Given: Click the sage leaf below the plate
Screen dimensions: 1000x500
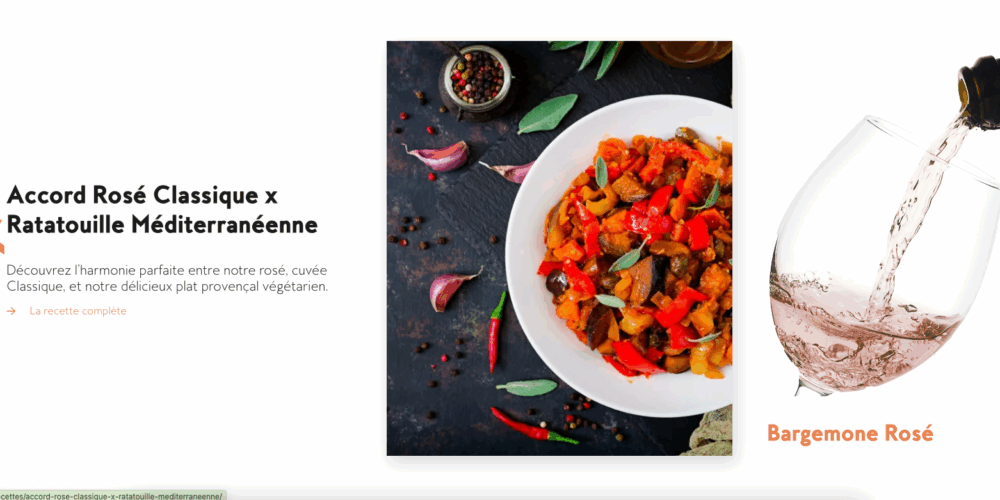Looking at the screenshot, I should [x=527, y=387].
